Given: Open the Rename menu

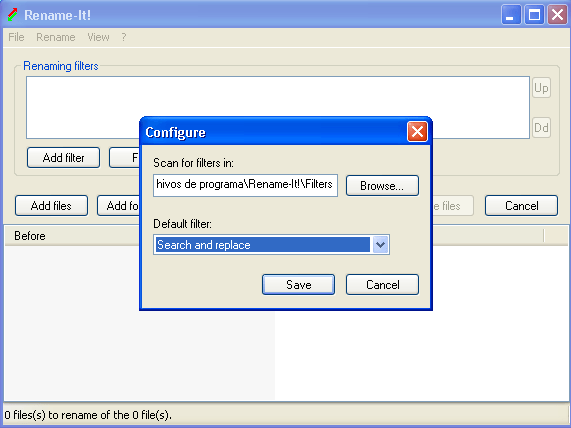Looking at the screenshot, I should point(56,37).
